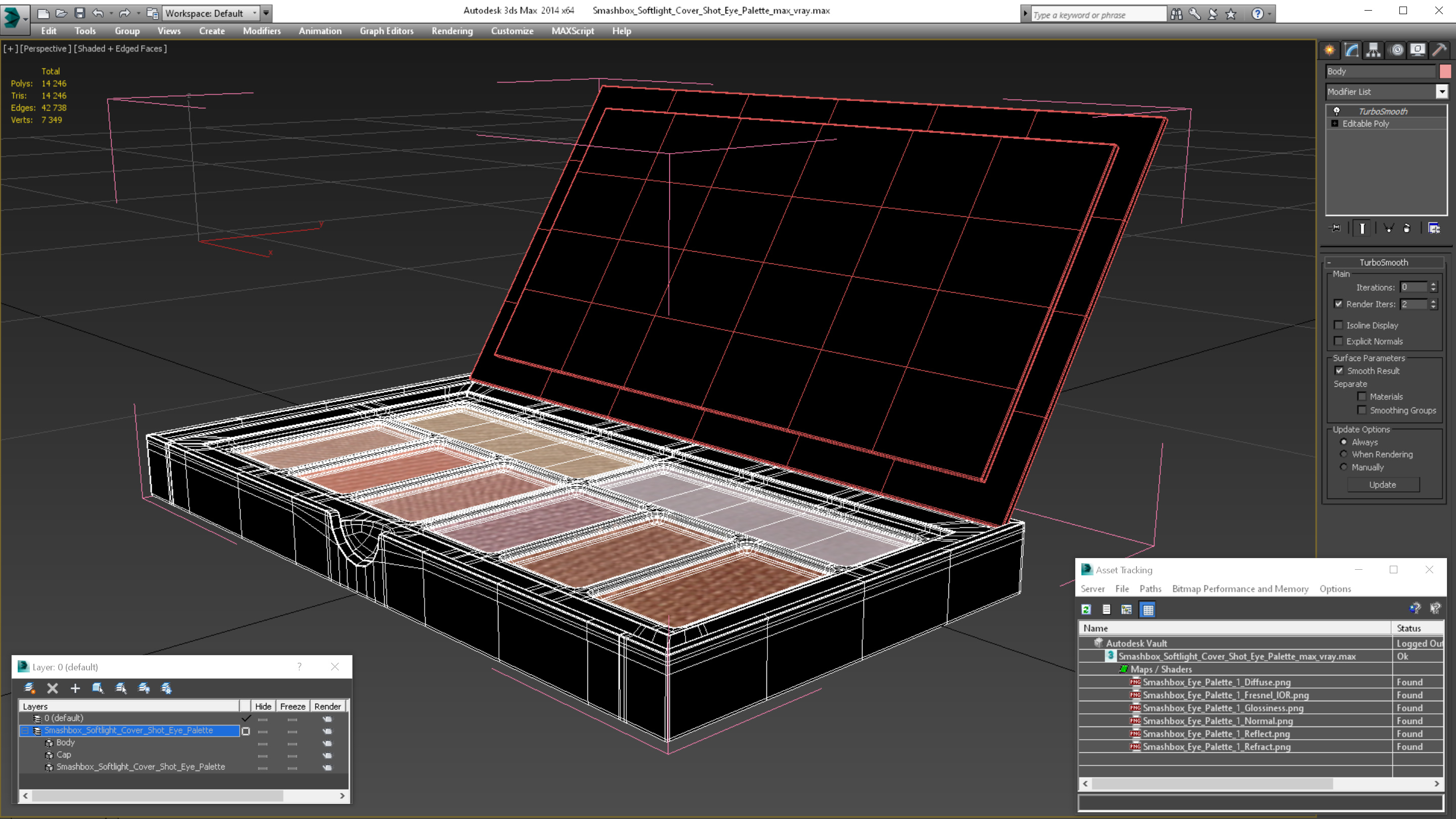Open the Motion command panel tab

click(x=1396, y=51)
